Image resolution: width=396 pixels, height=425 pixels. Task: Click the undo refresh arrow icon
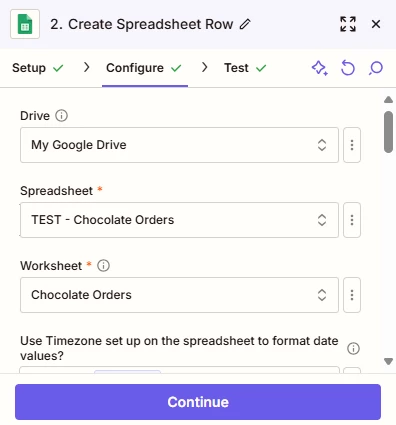point(348,68)
